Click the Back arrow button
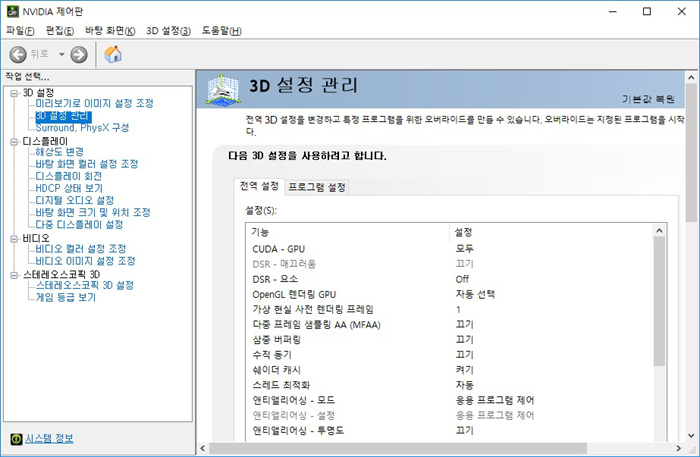This screenshot has width=700, height=457. tap(18, 54)
